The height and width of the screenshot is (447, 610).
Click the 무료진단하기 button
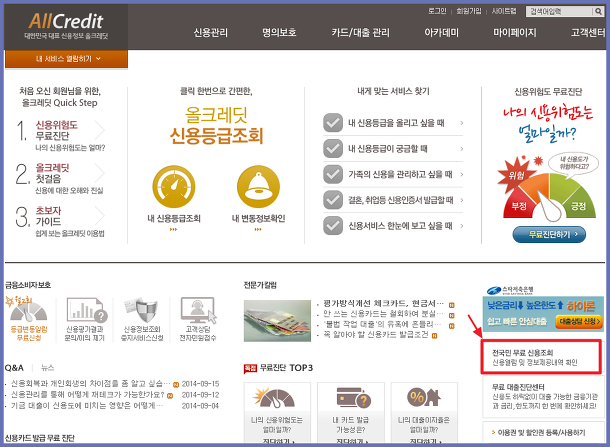549,235
